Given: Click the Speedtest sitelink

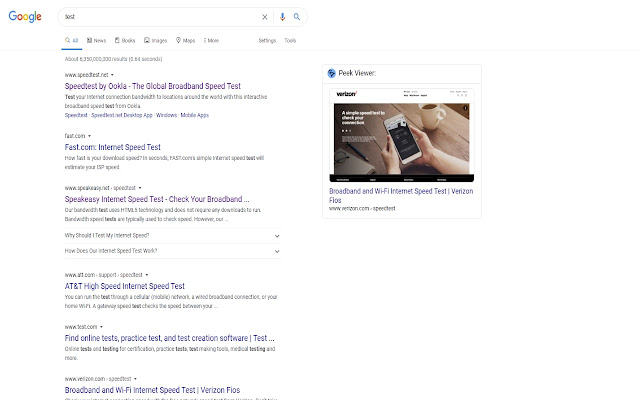Looking at the screenshot, I should click(x=76, y=115).
